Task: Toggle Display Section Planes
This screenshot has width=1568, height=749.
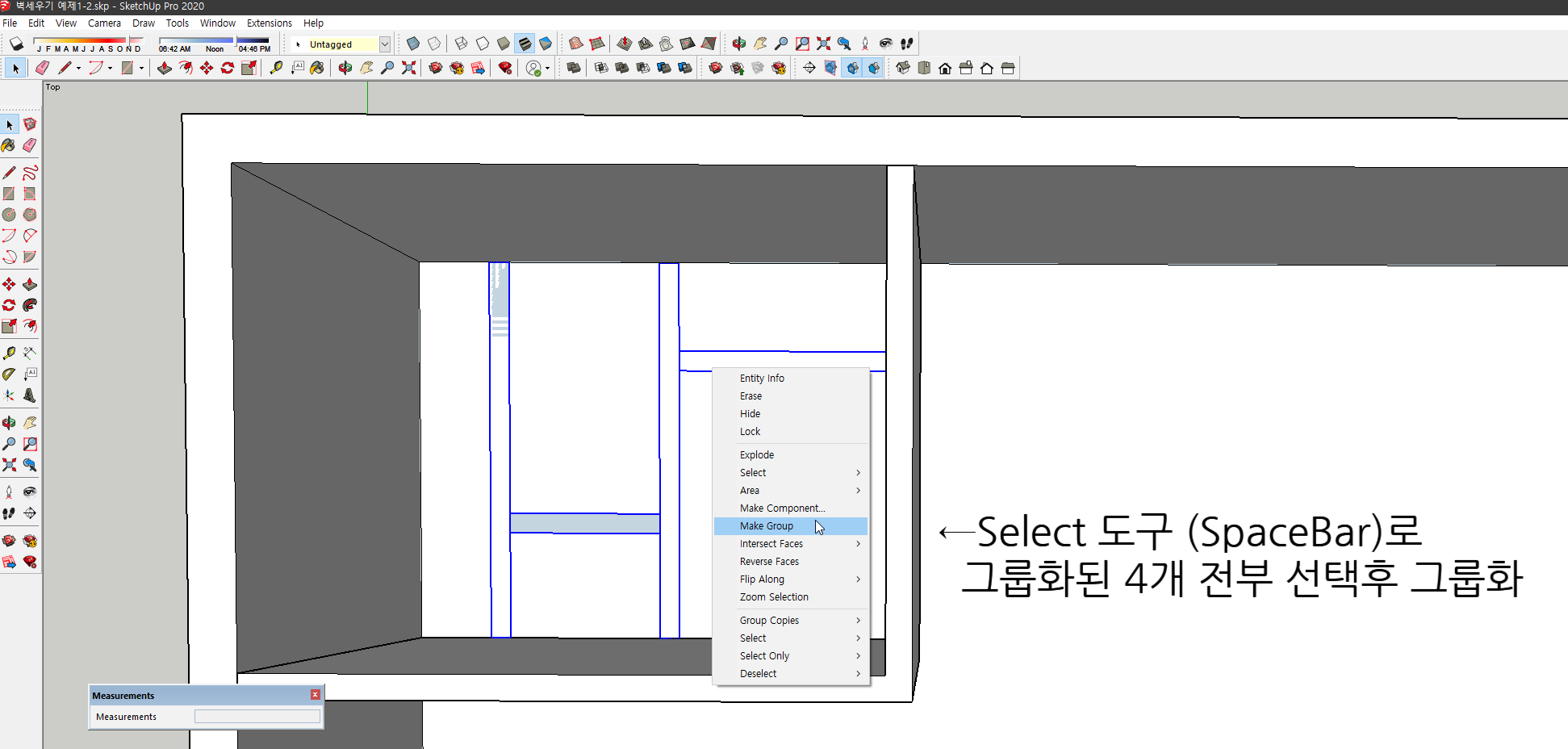Action: point(831,68)
